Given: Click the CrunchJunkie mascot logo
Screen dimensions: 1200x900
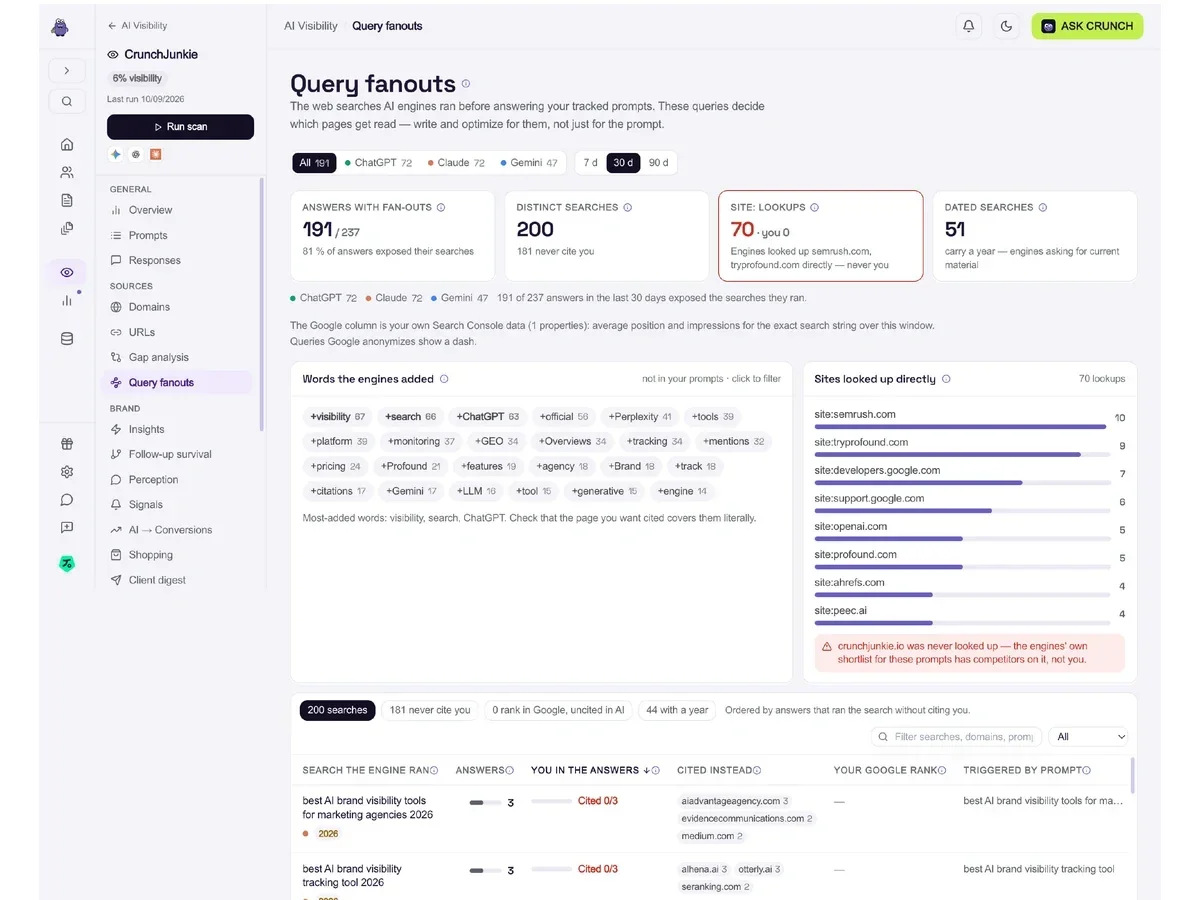Looking at the screenshot, I should pyautogui.click(x=61, y=28).
